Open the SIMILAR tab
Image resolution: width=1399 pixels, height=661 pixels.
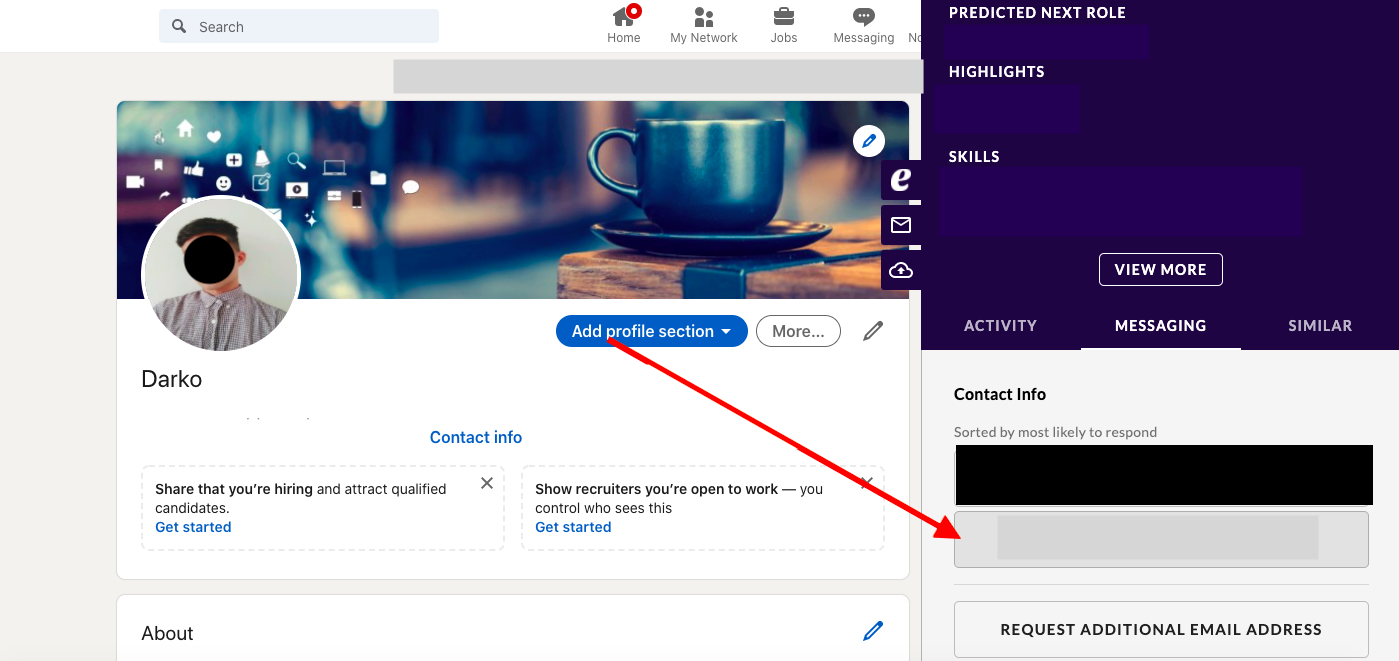coord(1320,325)
